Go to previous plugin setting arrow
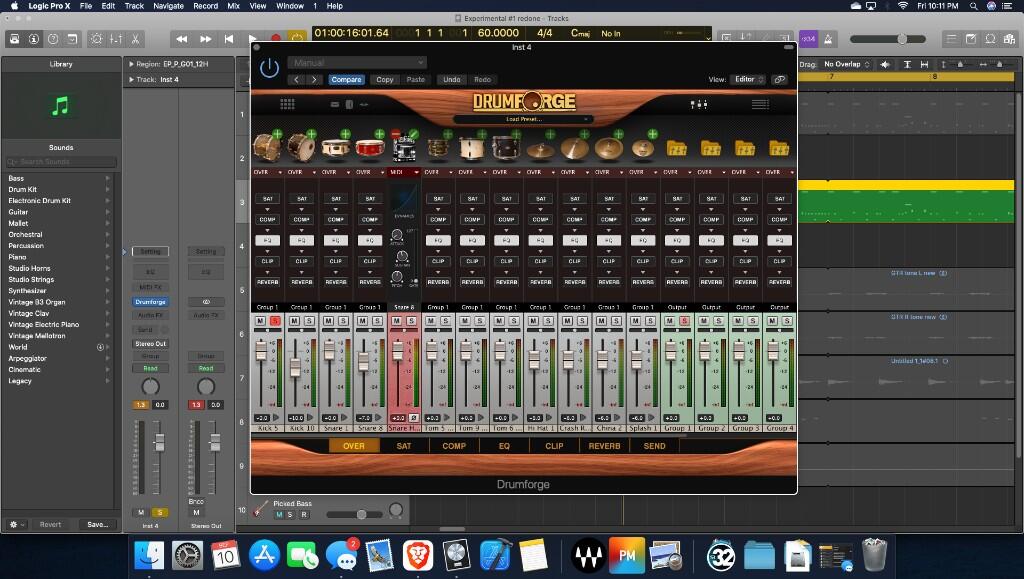This screenshot has width=1024, height=579. tap(296, 80)
